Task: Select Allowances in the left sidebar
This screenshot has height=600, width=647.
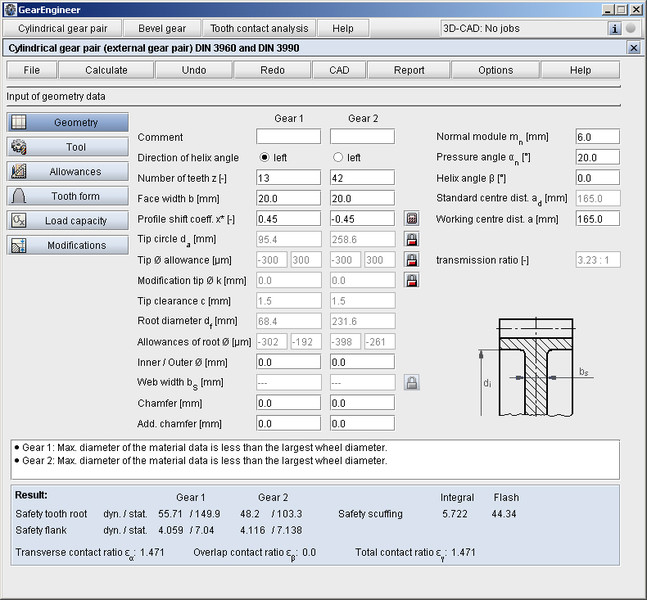Action: [x=68, y=172]
